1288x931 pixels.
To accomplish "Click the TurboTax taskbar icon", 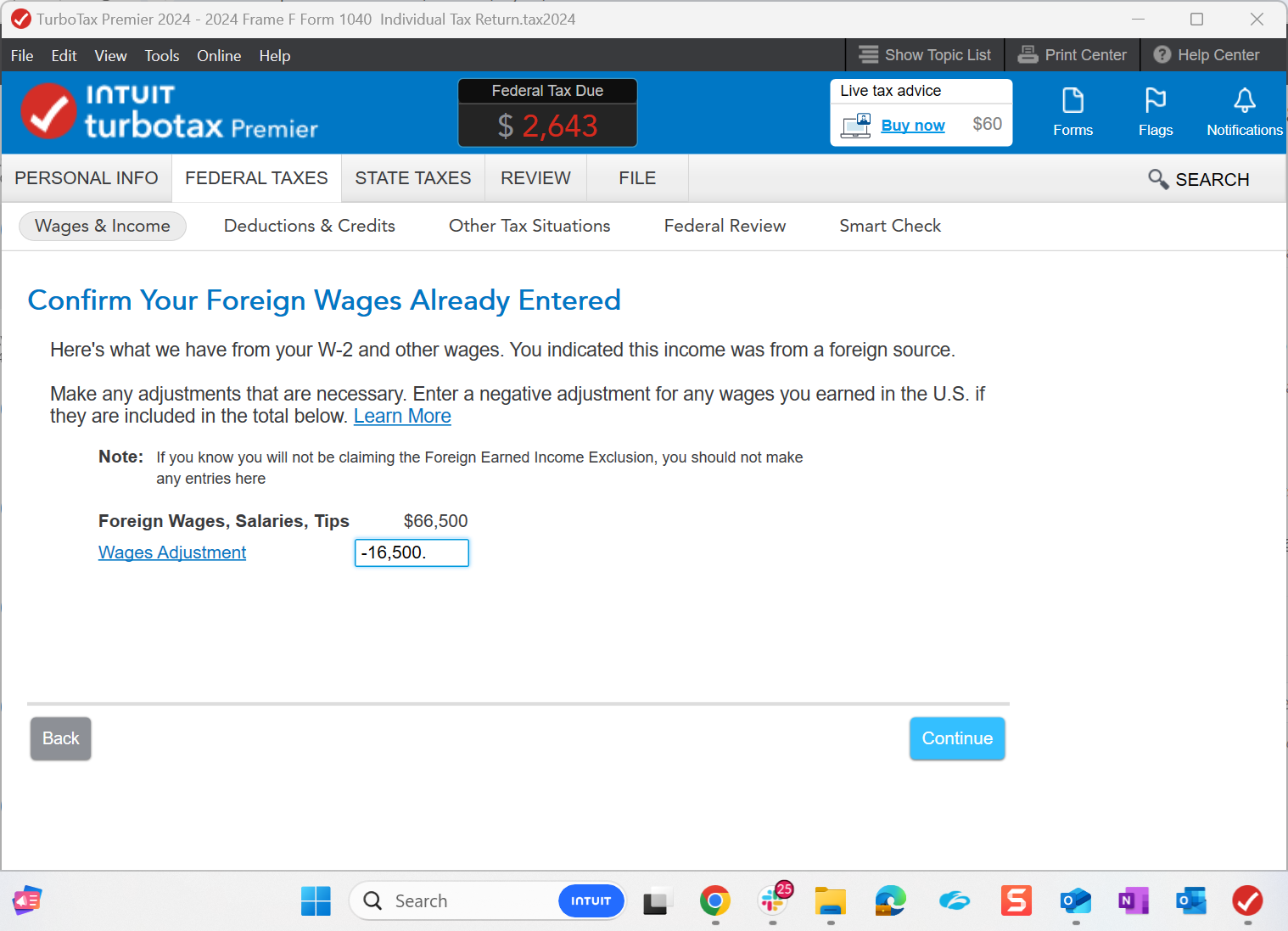I will tap(1247, 900).
